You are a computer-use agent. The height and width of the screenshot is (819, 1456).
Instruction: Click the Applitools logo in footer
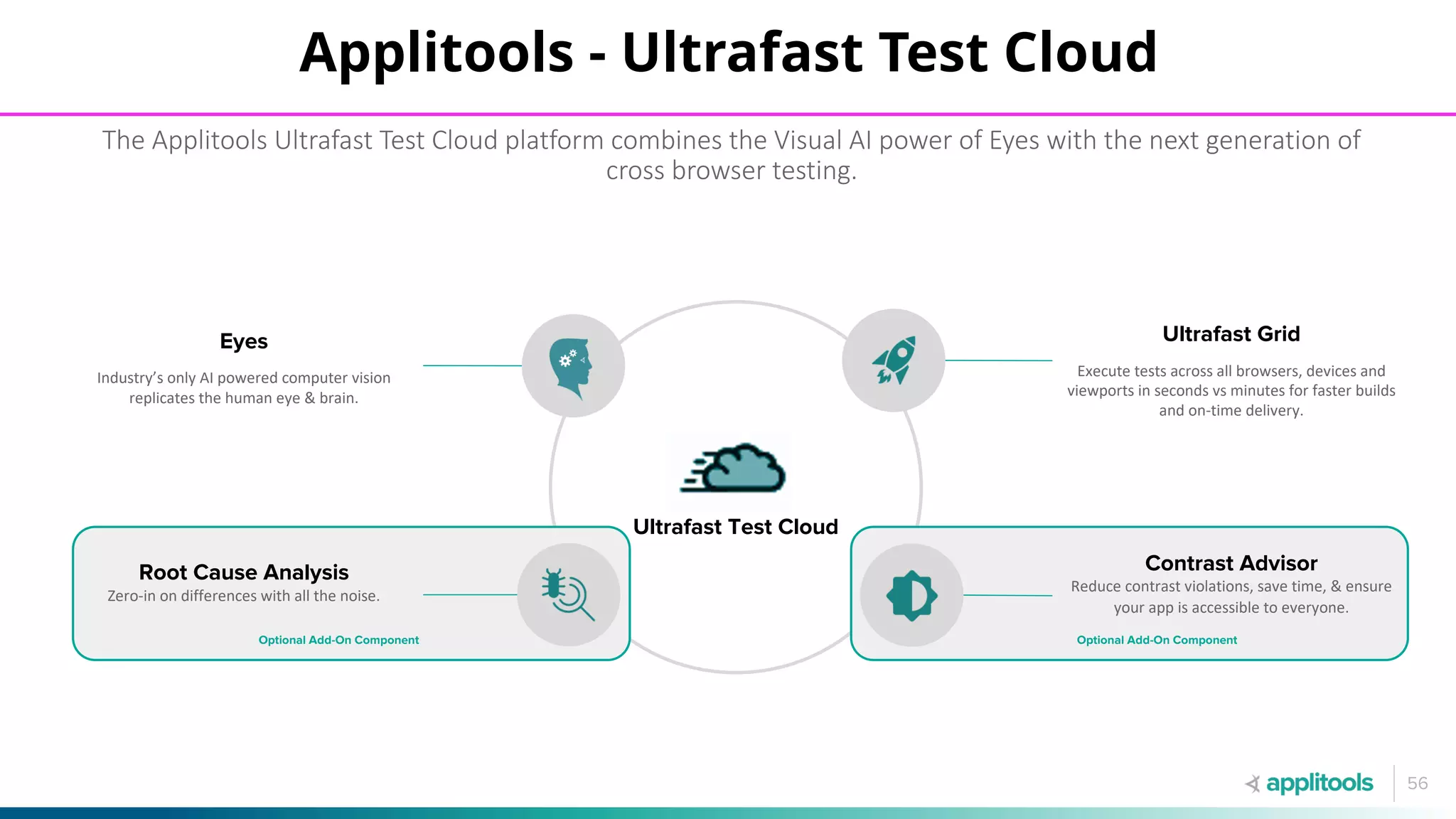click(1319, 783)
